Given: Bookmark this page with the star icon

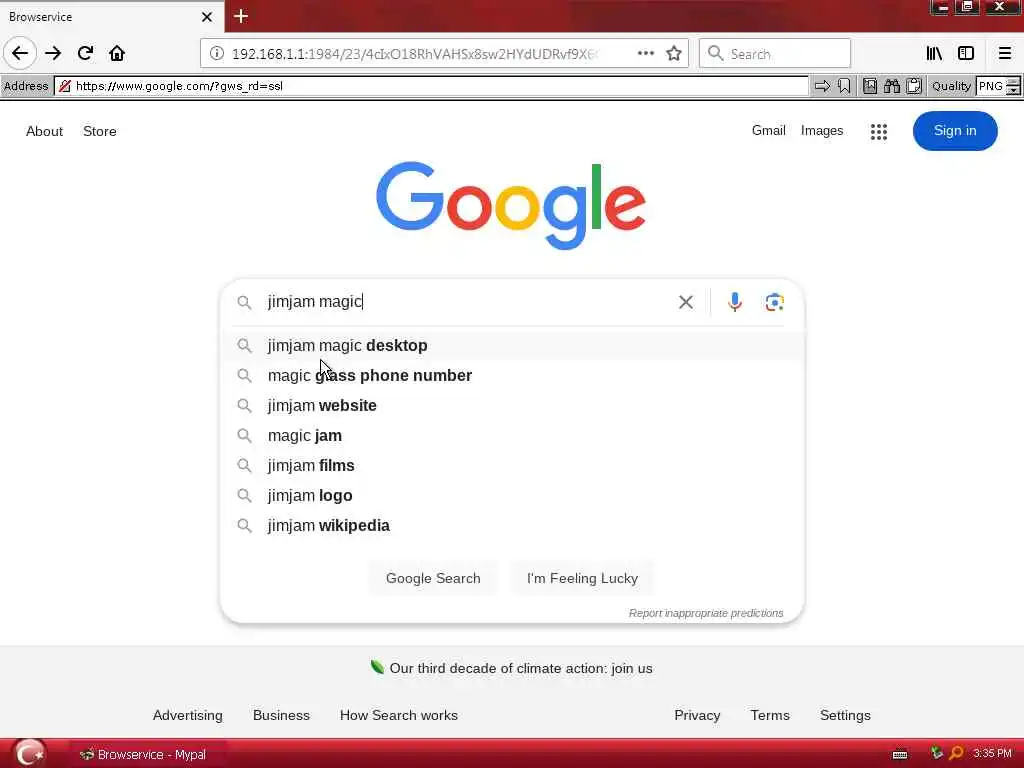Looking at the screenshot, I should (x=674, y=54).
